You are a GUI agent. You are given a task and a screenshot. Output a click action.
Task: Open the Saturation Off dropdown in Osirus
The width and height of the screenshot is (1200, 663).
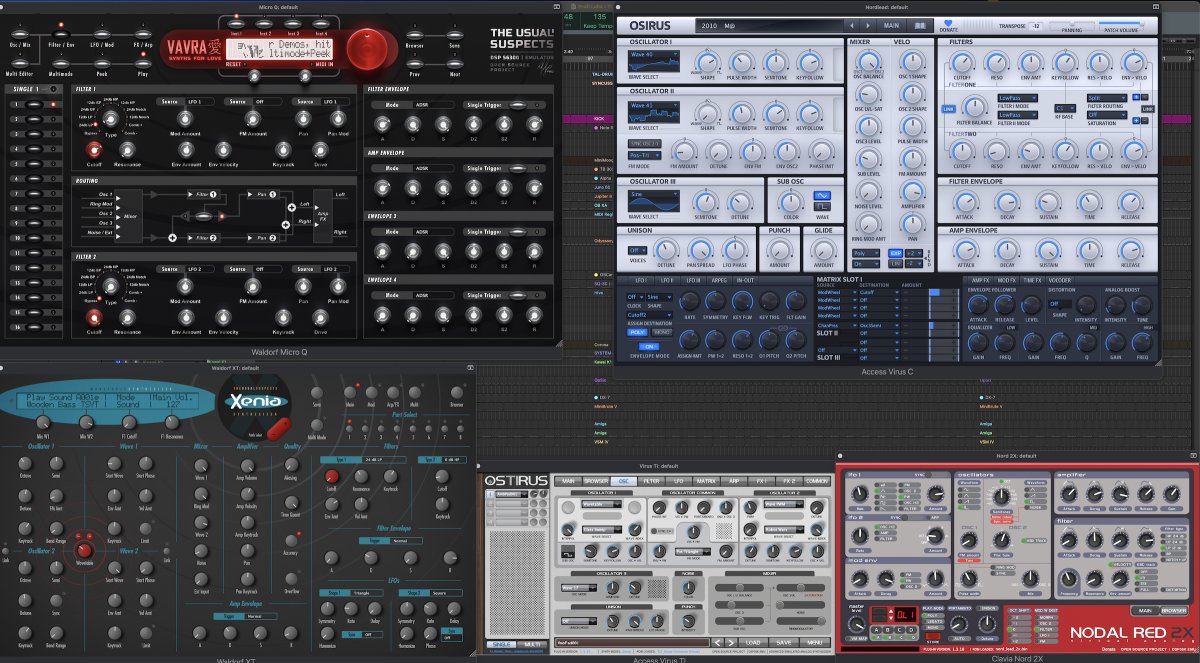pyautogui.click(x=1107, y=115)
